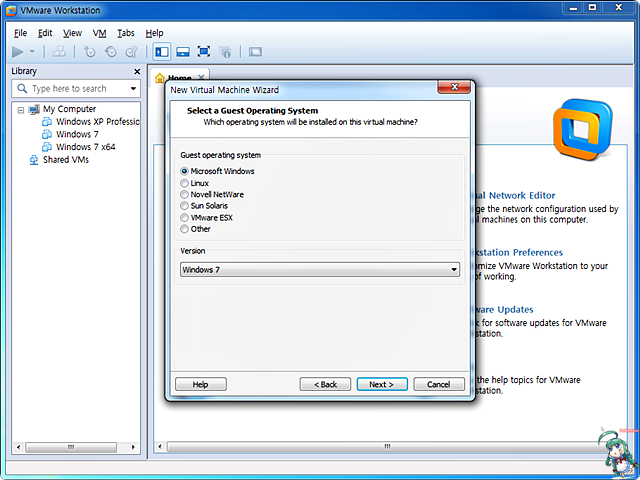Click the Home tab house icon
The height and width of the screenshot is (480, 640).
click(x=160, y=78)
